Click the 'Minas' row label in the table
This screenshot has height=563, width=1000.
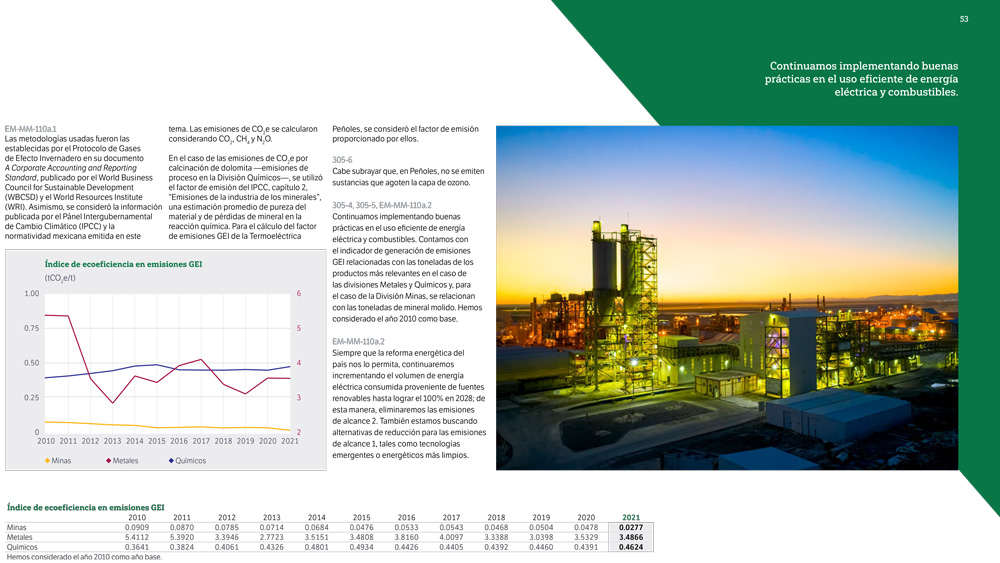[17, 527]
